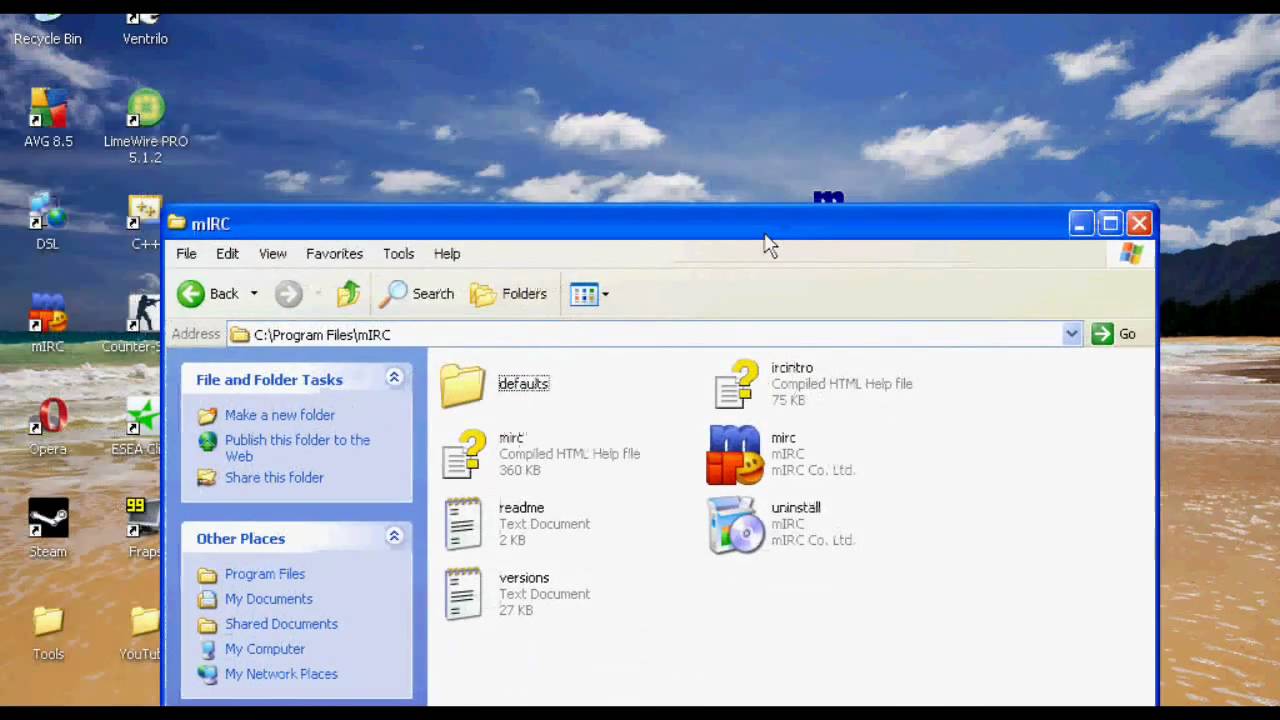Select the defaults folder
1280x720 pixels.
click(495, 385)
